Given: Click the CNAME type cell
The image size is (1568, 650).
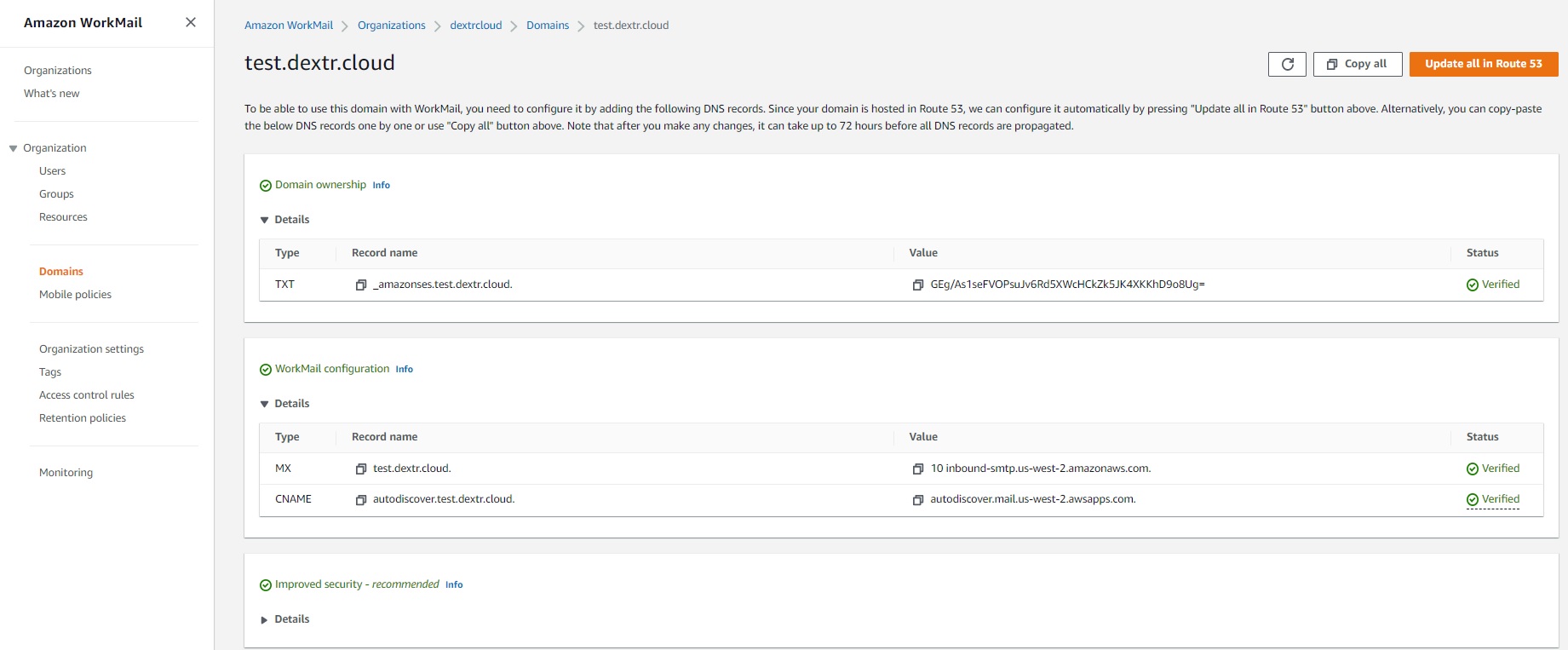Looking at the screenshot, I should 293,499.
